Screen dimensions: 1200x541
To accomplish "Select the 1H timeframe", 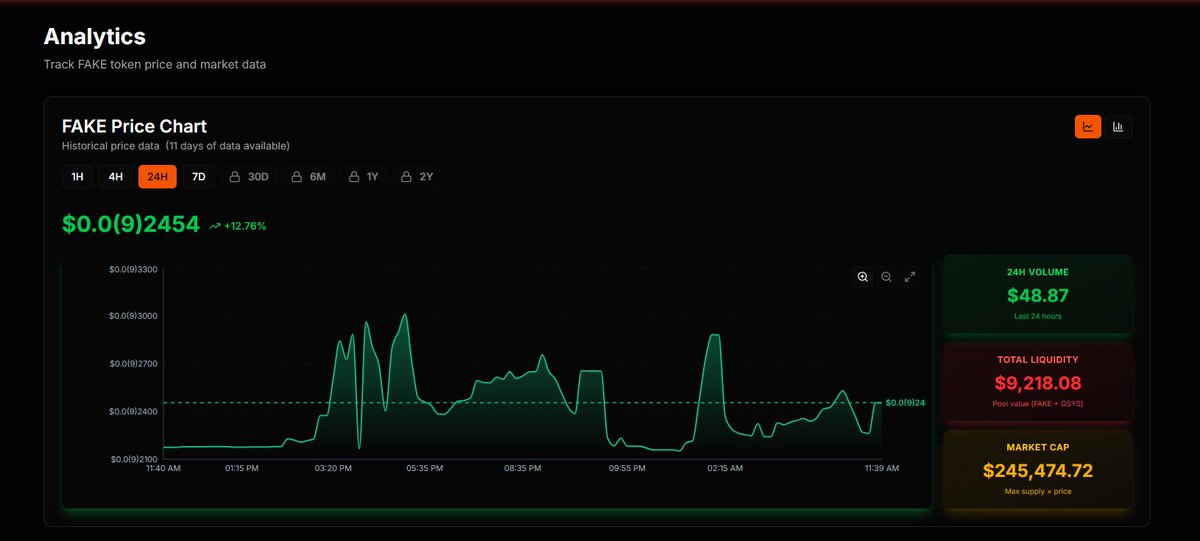I will click(x=77, y=177).
